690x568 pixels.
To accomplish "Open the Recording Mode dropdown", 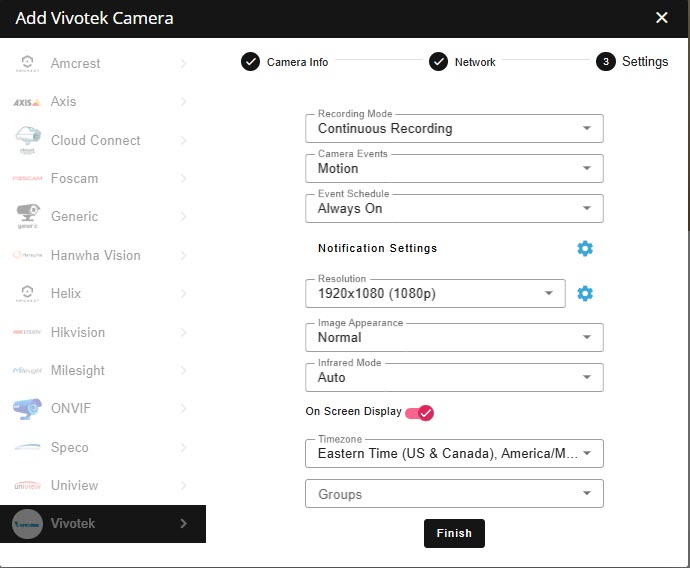I will click(x=454, y=128).
